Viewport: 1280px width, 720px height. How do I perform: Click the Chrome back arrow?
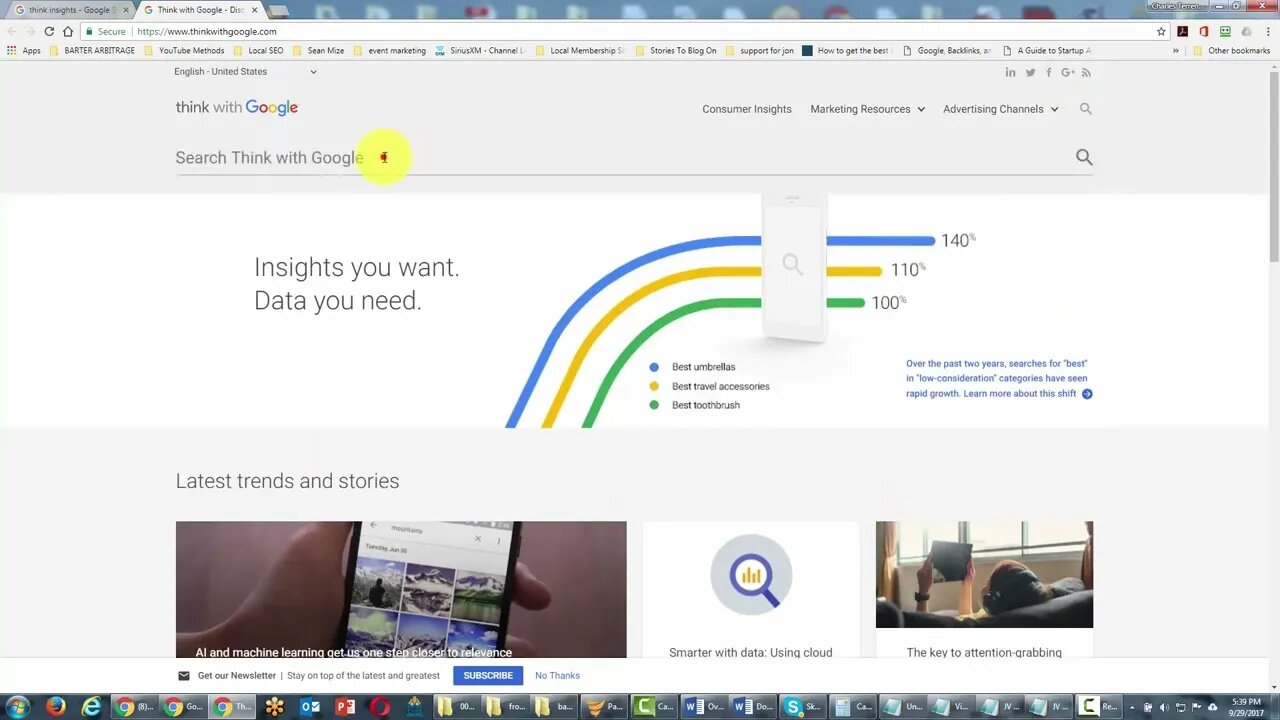[x=12, y=31]
